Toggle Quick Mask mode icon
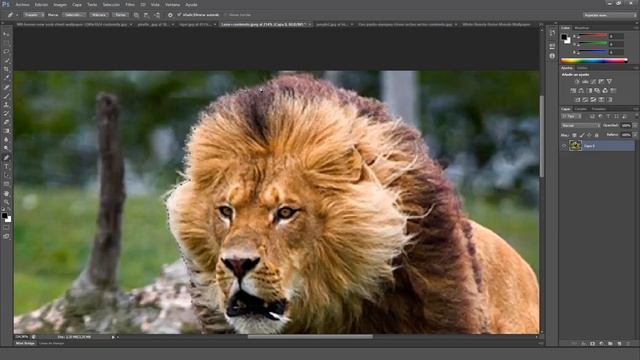Viewport: 640px width, 360px height. coord(6,228)
